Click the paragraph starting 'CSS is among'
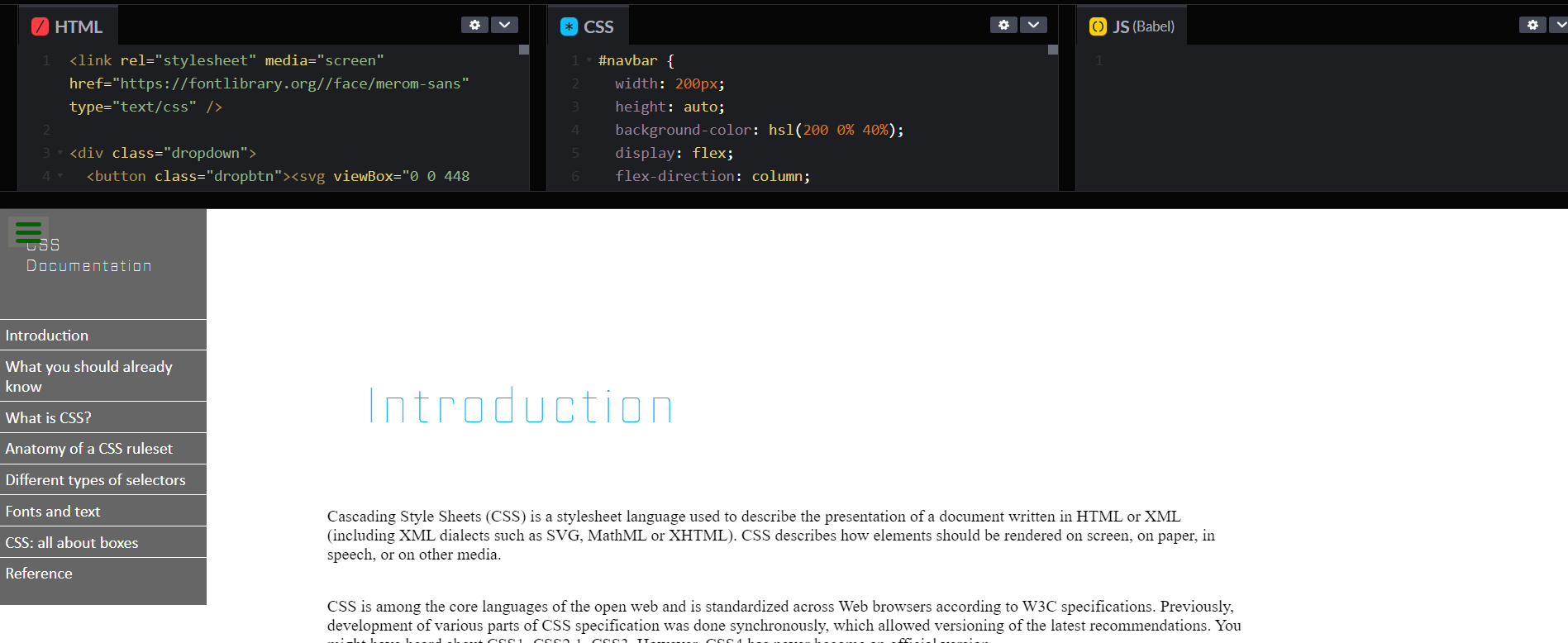The image size is (1568, 643). (784, 622)
